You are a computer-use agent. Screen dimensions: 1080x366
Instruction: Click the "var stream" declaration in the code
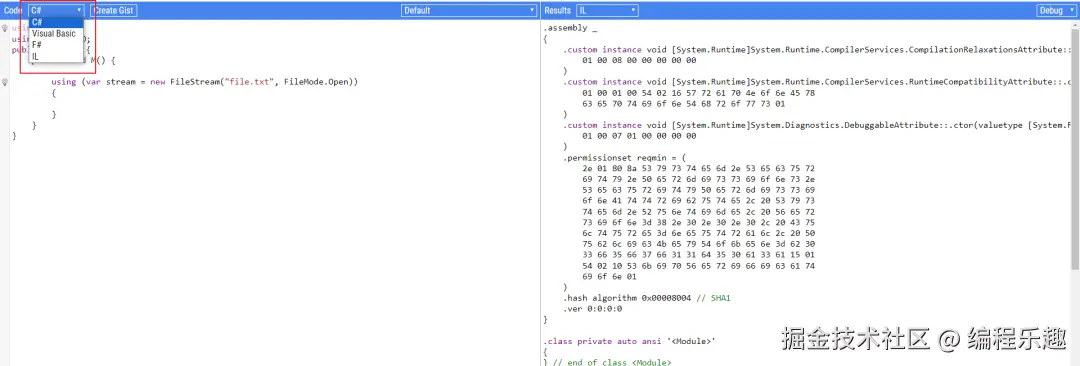[110, 82]
